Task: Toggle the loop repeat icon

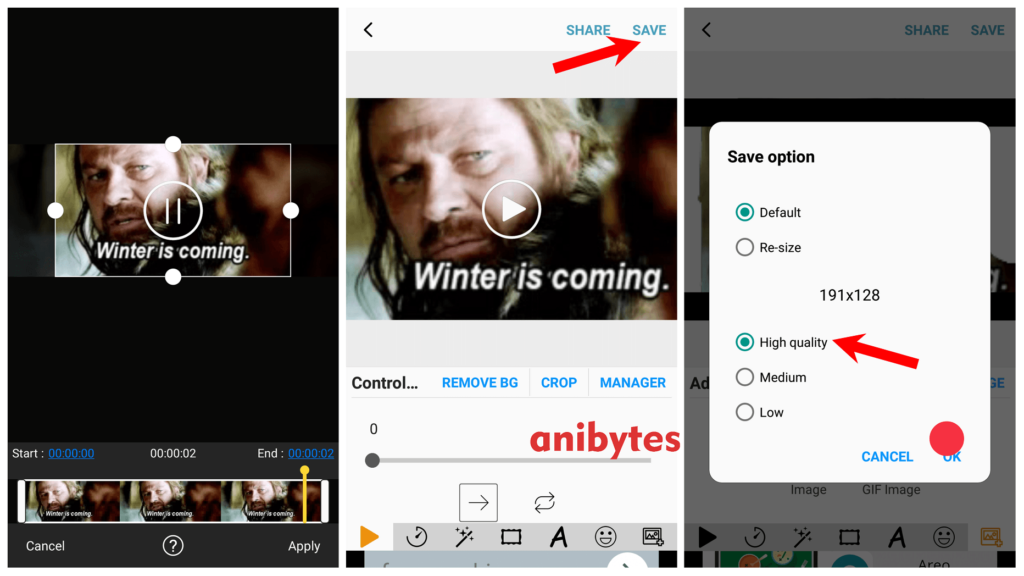Action: point(545,502)
